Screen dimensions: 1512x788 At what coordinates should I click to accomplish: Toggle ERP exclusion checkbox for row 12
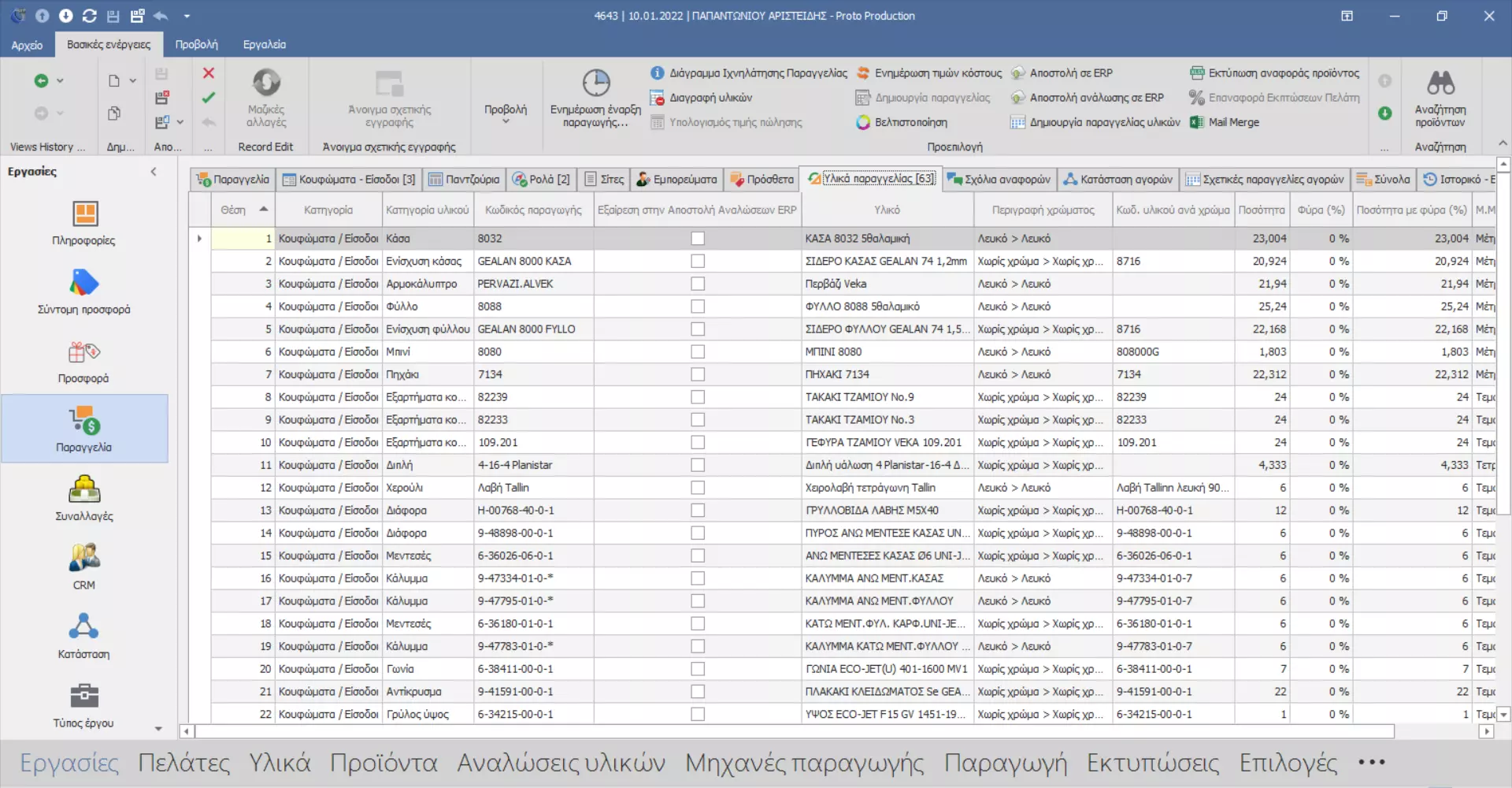[698, 488]
